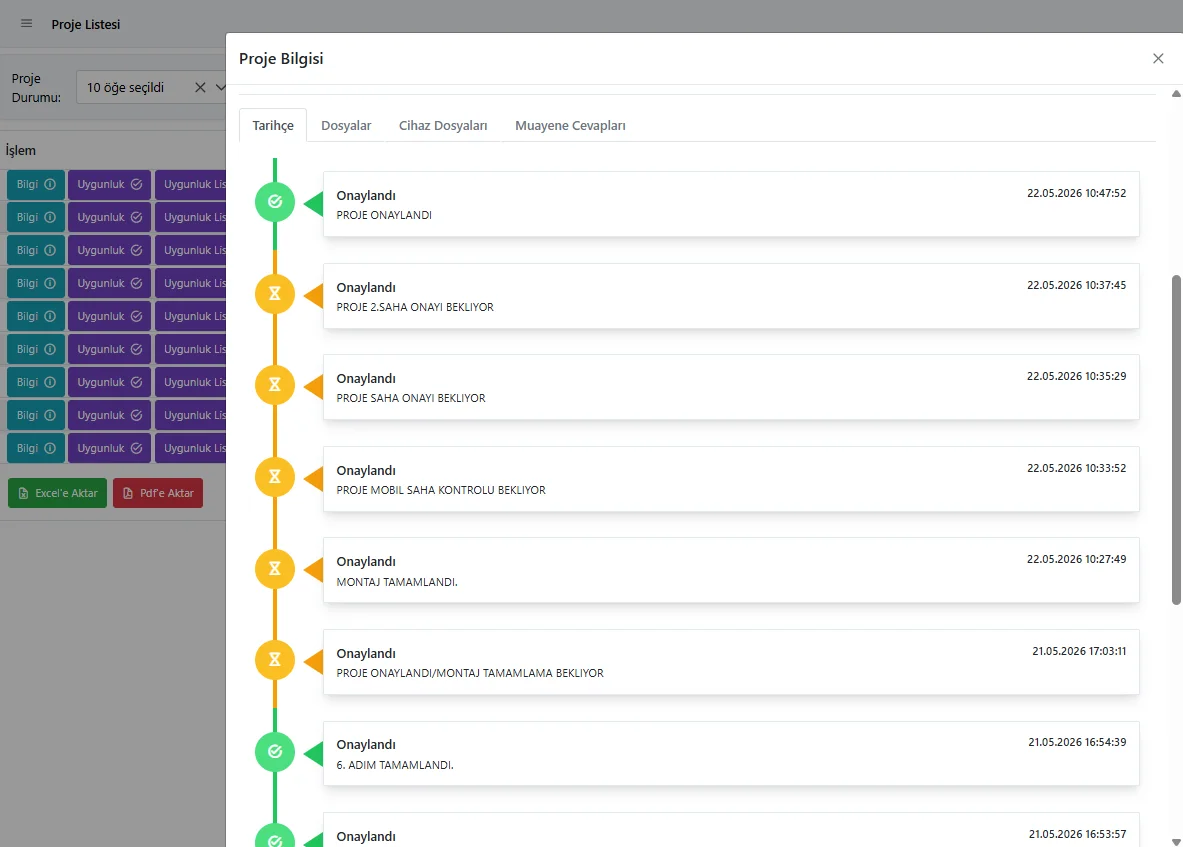Clear the 10 öğe seçildi selection

coord(200,87)
